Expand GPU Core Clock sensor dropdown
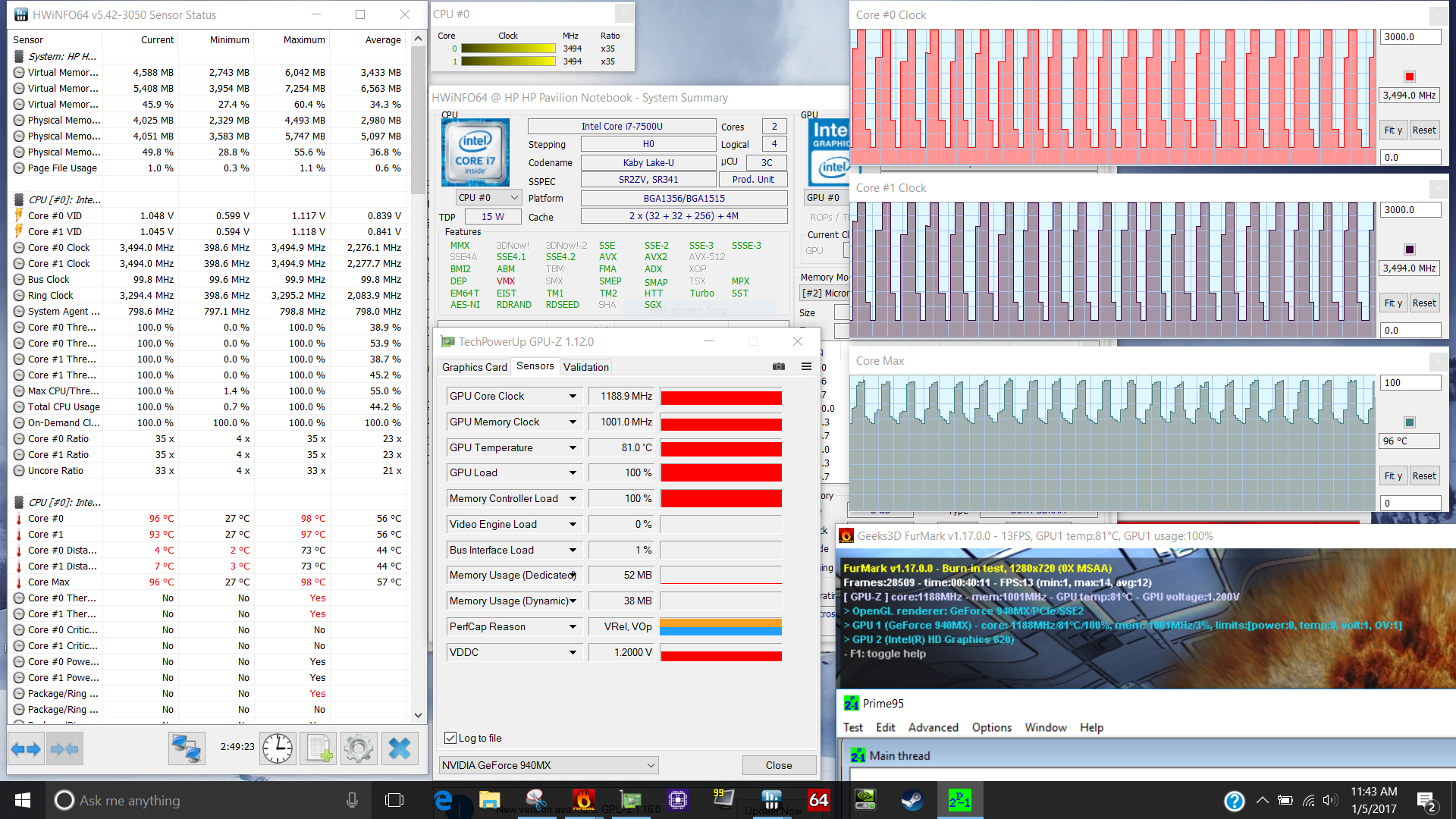 (573, 396)
